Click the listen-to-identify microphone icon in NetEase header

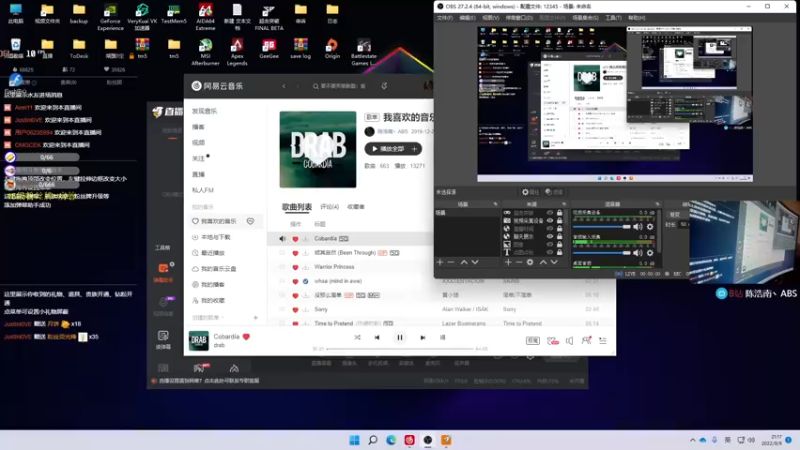click(384, 86)
